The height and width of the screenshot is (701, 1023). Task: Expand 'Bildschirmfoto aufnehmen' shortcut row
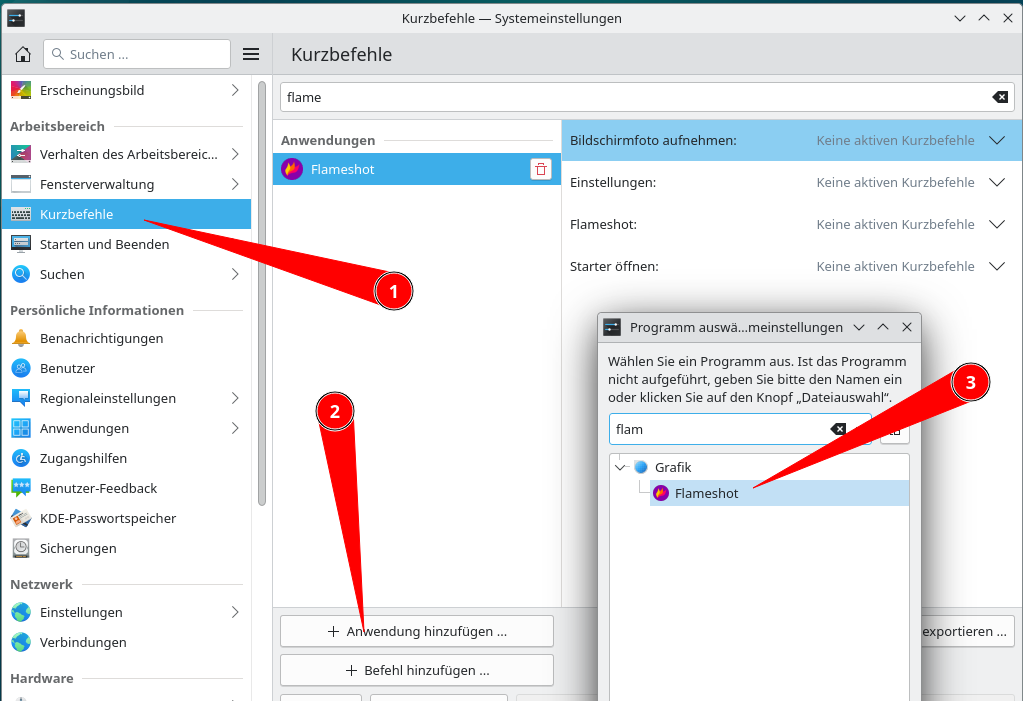[996, 141]
